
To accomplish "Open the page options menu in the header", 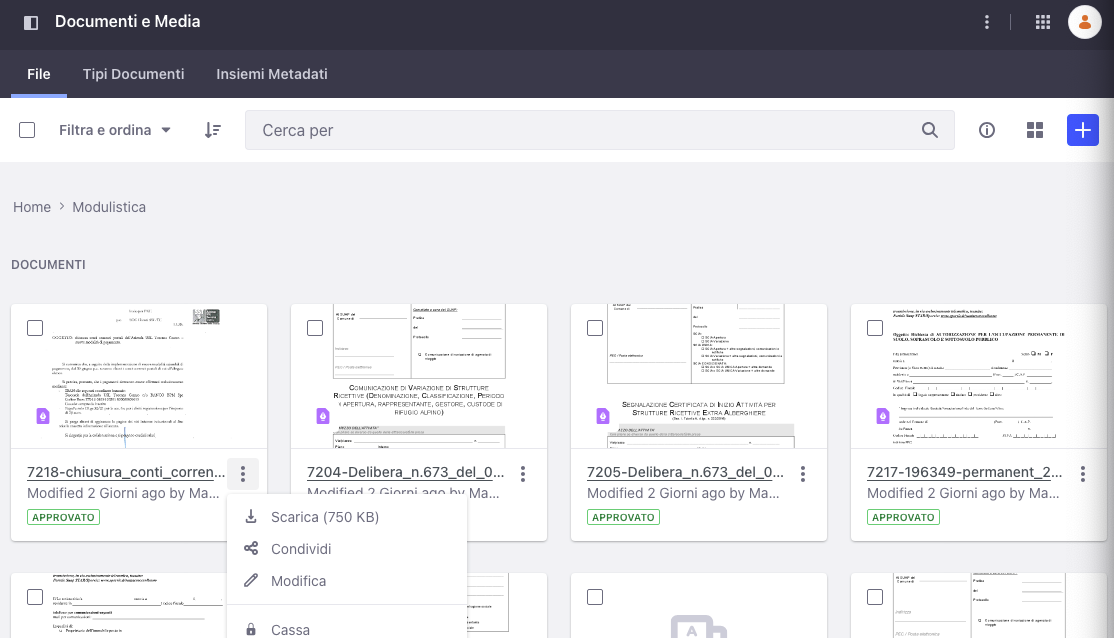I will pyautogui.click(x=987, y=22).
